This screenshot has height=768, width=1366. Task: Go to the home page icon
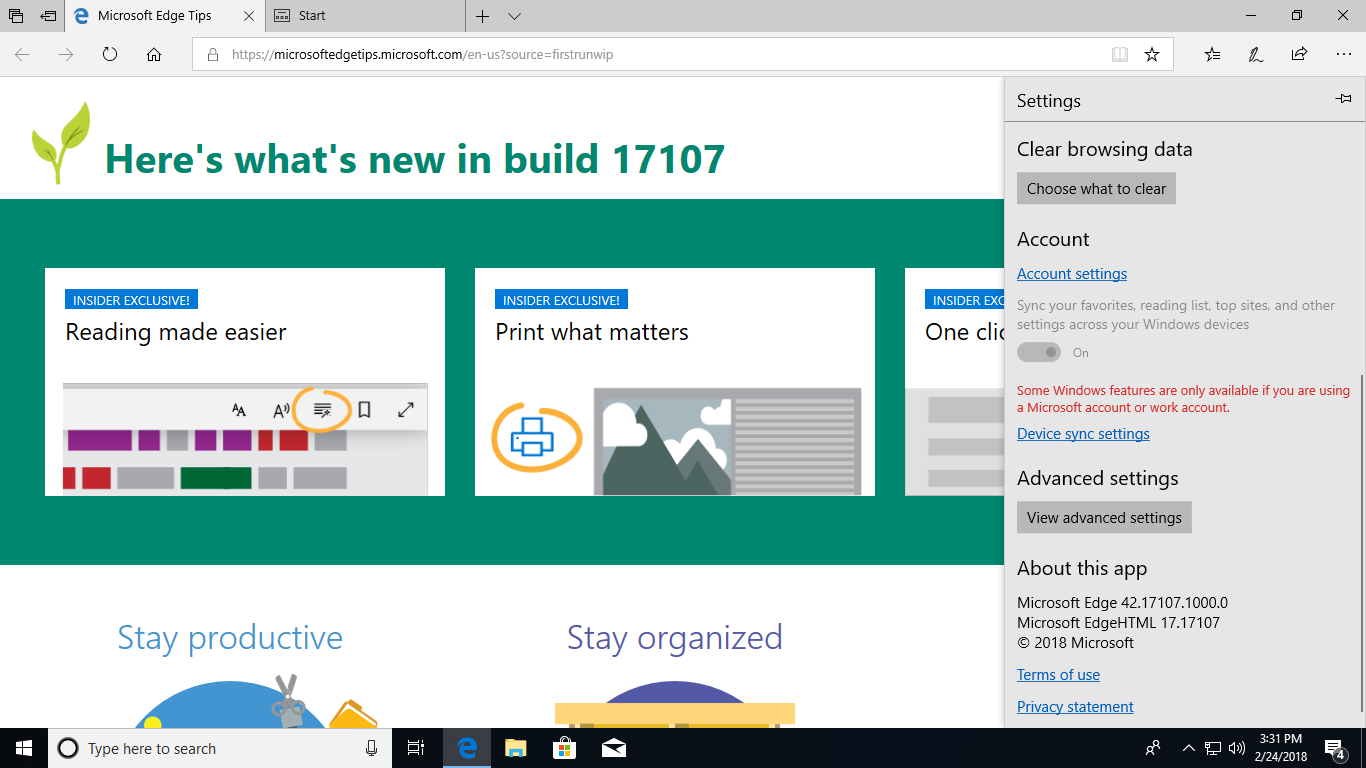[154, 55]
